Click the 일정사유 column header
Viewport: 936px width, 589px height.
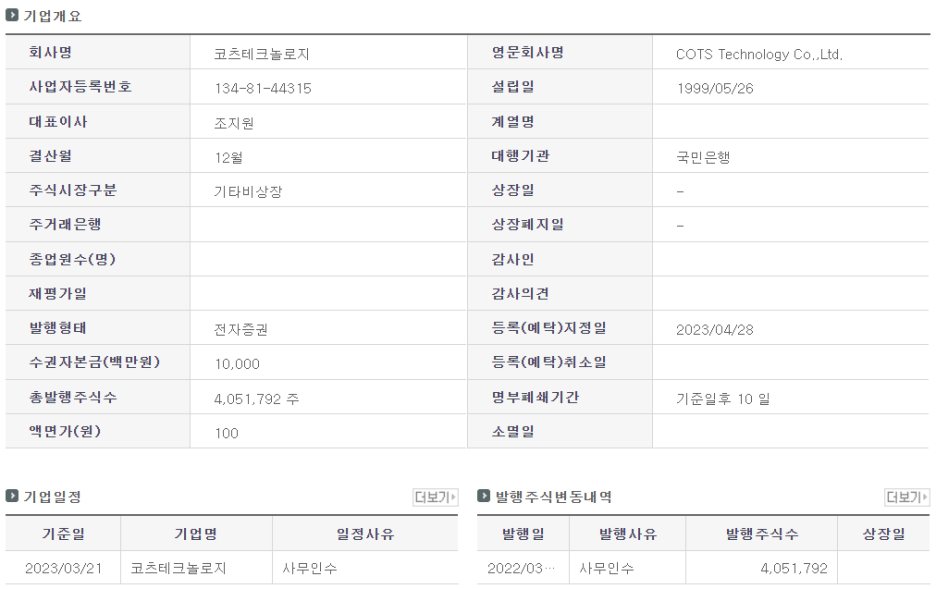pyautogui.click(x=365, y=534)
